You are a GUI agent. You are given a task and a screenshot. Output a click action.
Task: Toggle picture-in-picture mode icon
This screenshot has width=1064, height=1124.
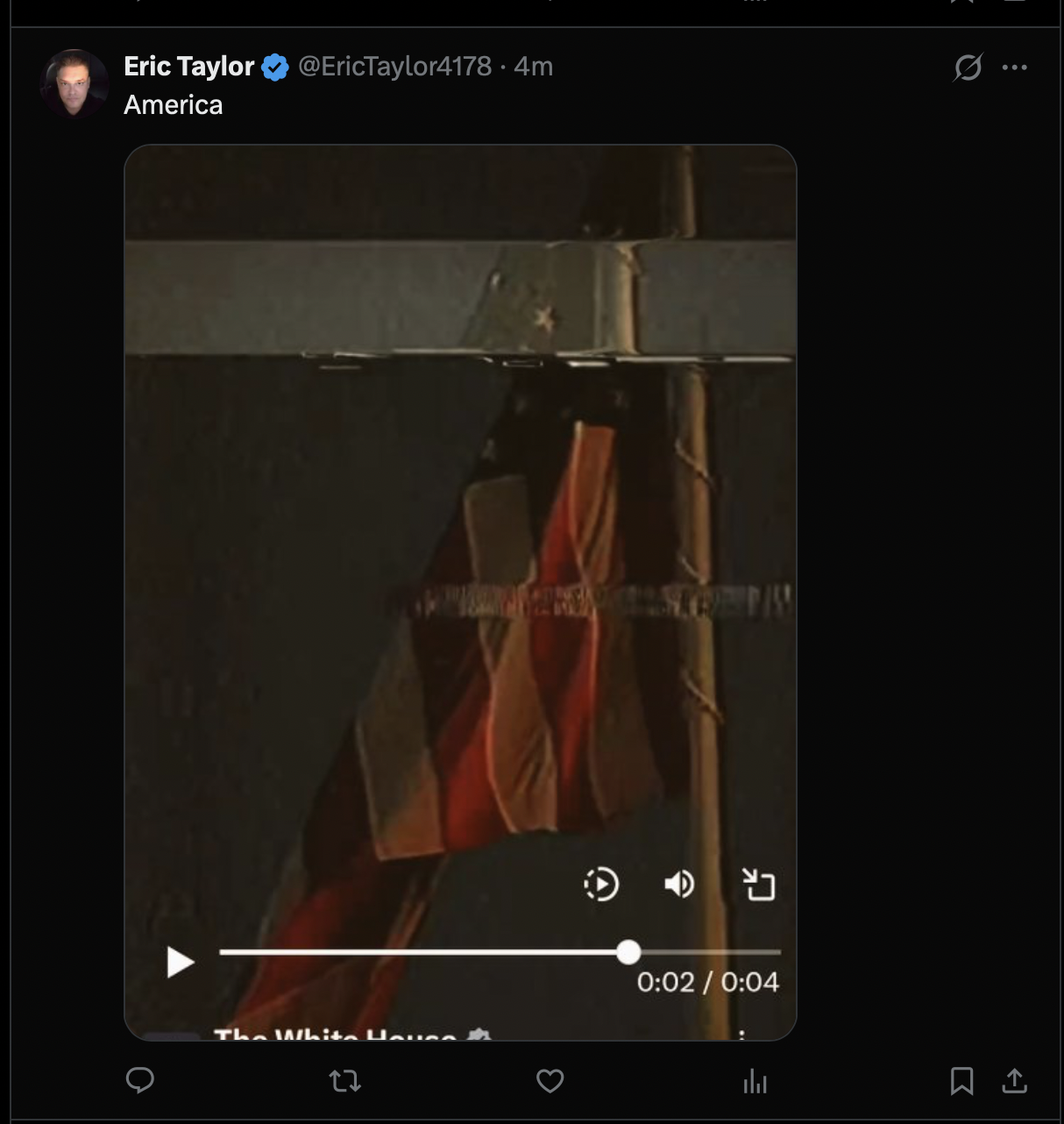[x=759, y=884]
